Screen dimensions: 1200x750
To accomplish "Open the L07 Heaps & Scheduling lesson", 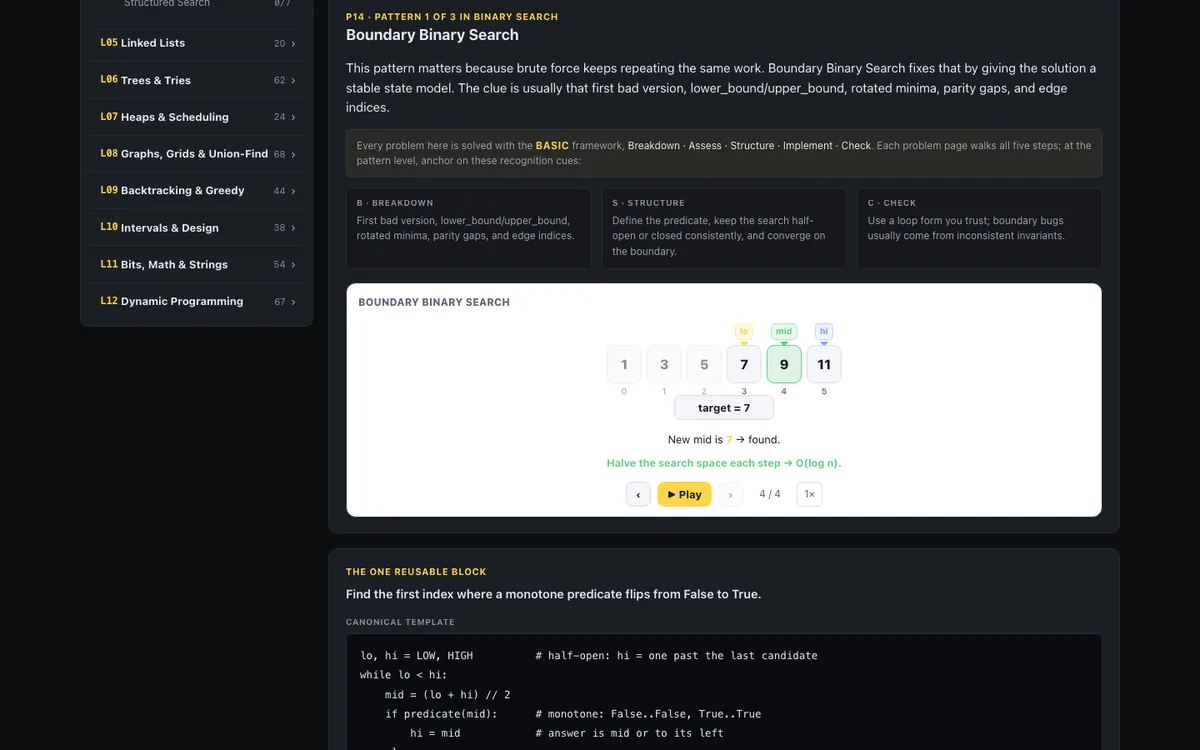I will (x=197, y=117).
